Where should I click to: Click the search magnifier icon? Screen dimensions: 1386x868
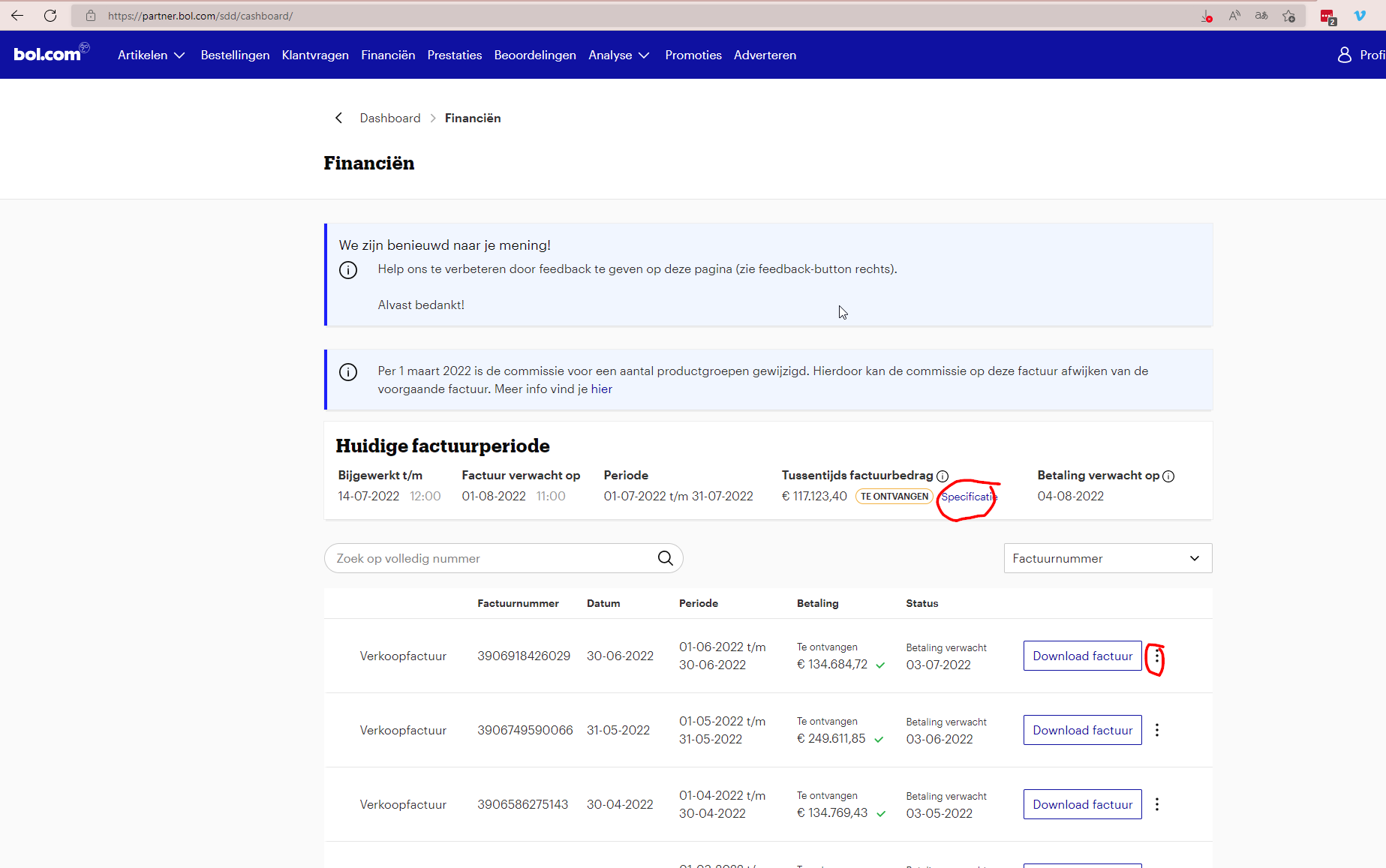coord(665,558)
